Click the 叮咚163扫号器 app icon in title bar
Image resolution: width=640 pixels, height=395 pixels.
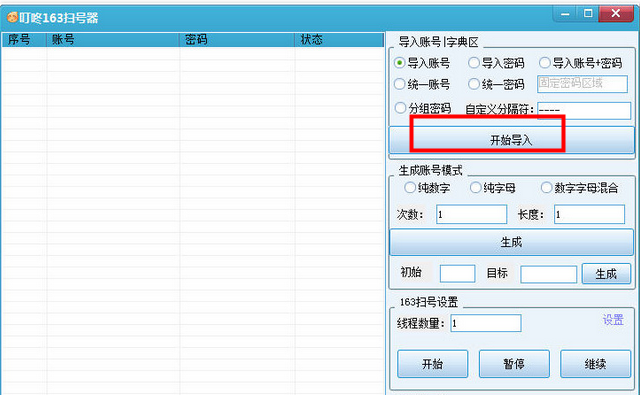pyautogui.click(x=12, y=17)
